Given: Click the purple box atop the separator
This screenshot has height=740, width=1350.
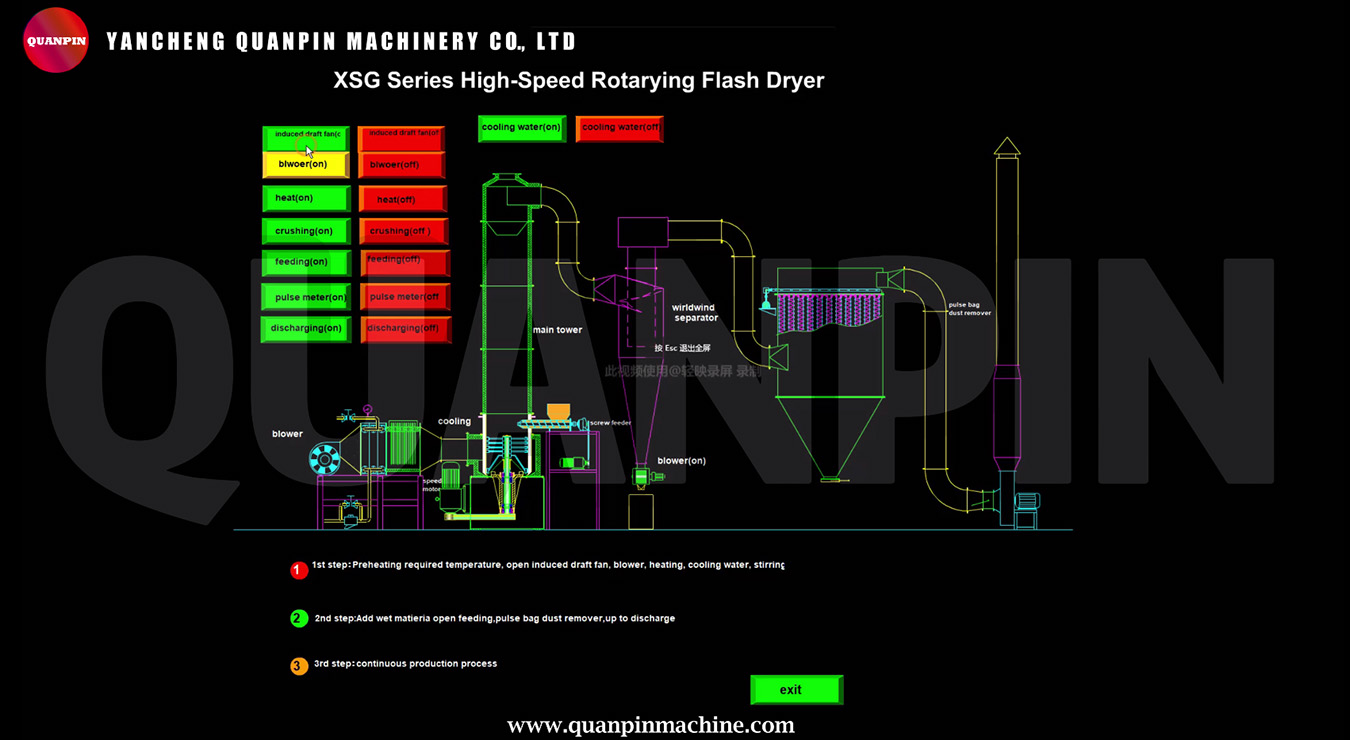Looking at the screenshot, I should click(642, 233).
